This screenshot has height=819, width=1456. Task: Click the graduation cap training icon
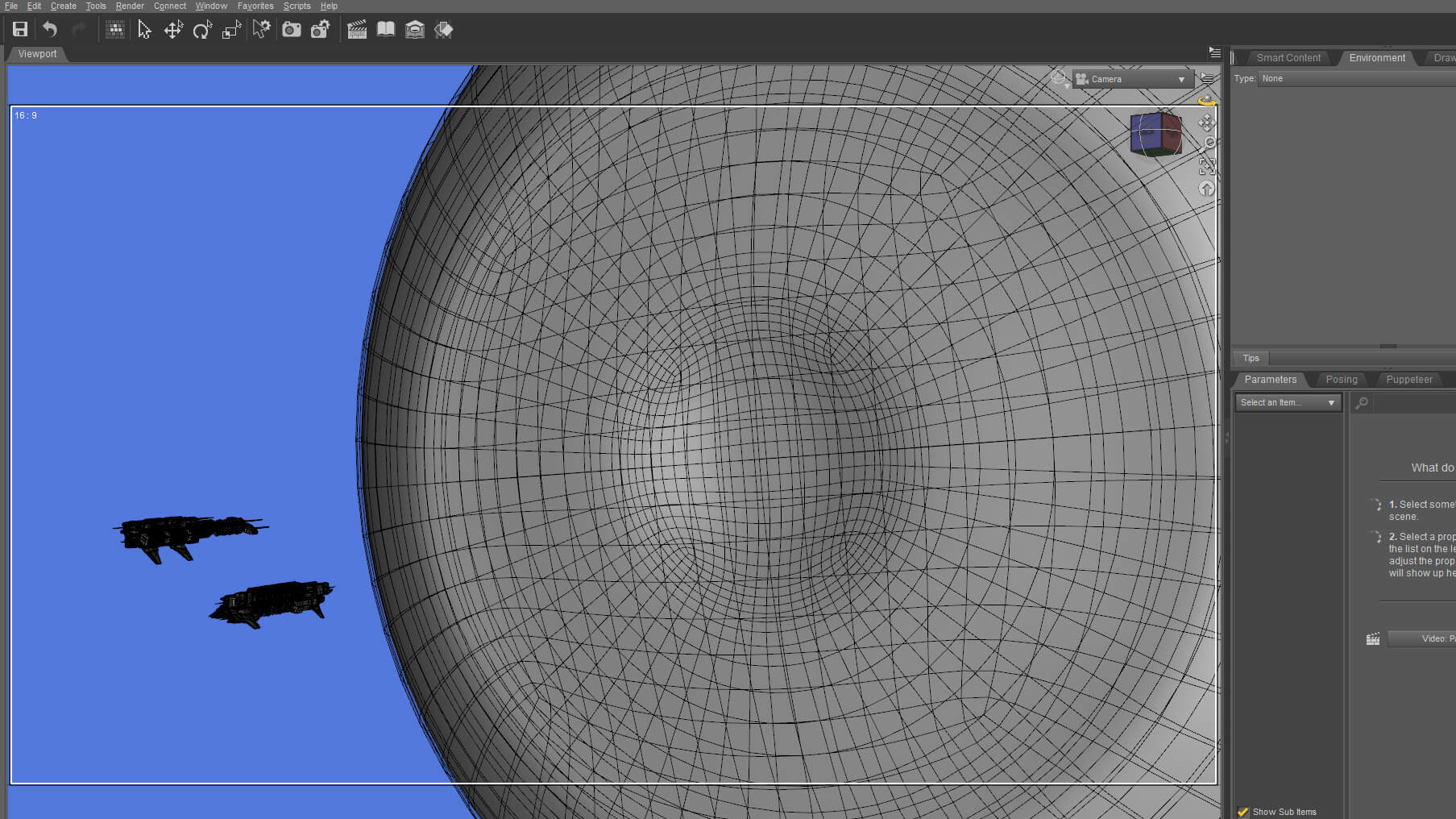415,30
